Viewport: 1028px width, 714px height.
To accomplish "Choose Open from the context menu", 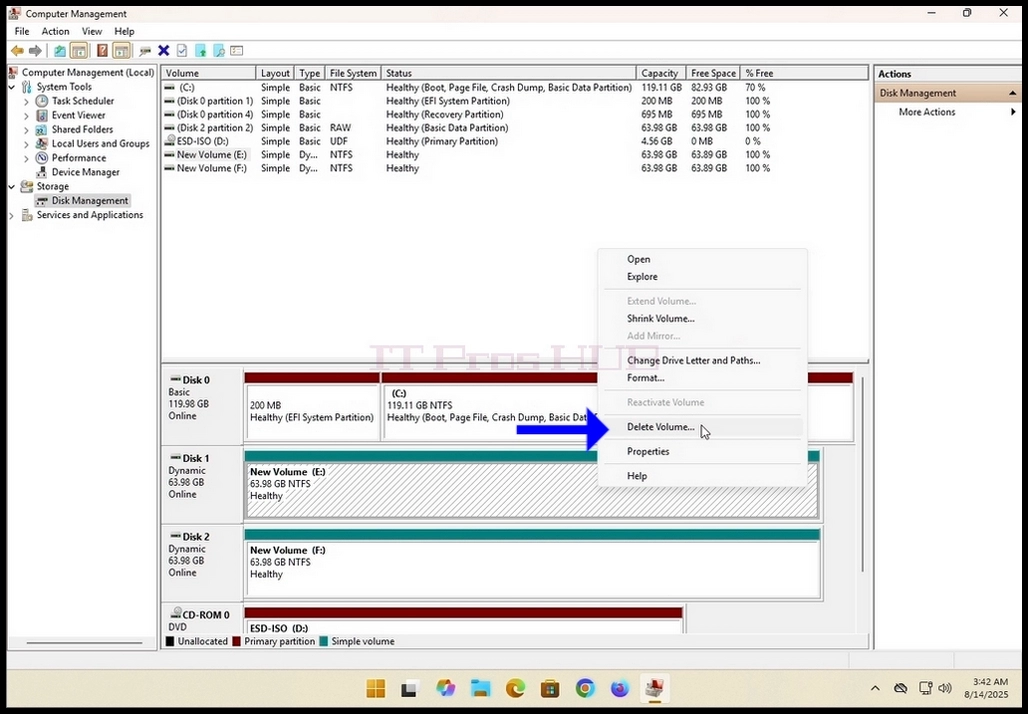I will 702,260.
